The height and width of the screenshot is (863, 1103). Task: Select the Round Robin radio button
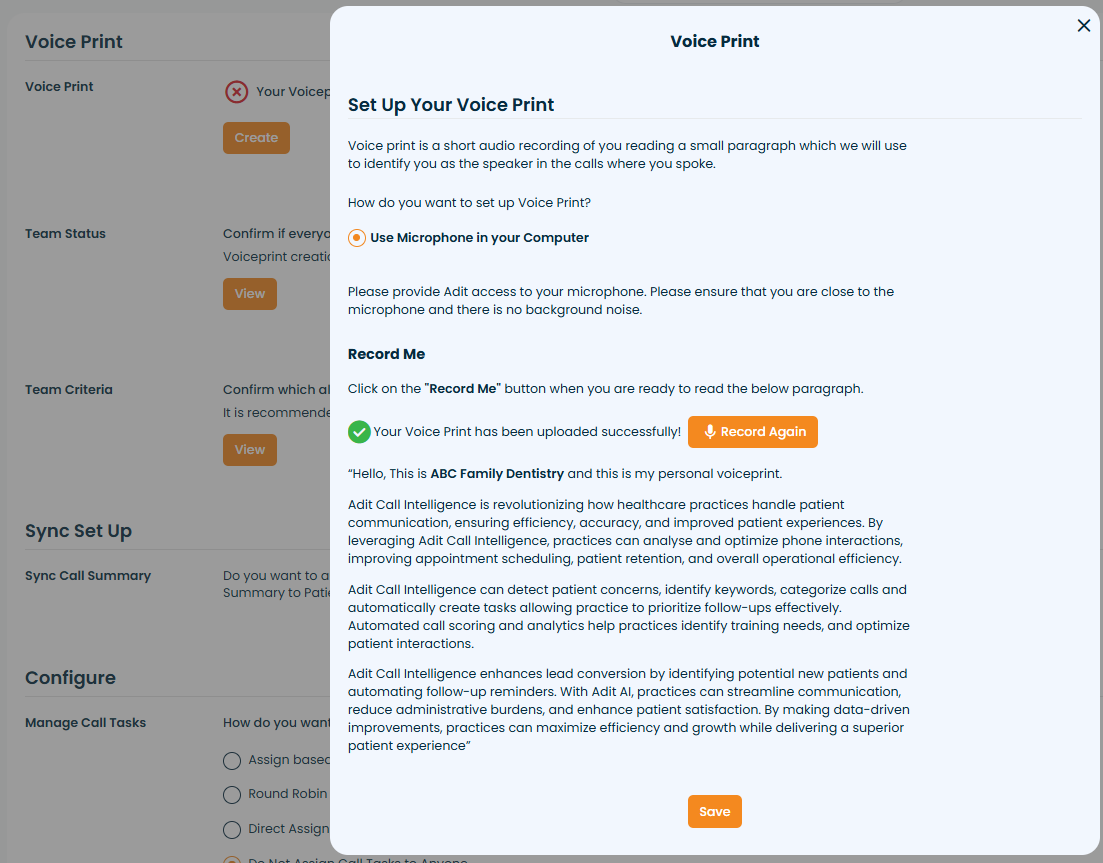click(232, 794)
